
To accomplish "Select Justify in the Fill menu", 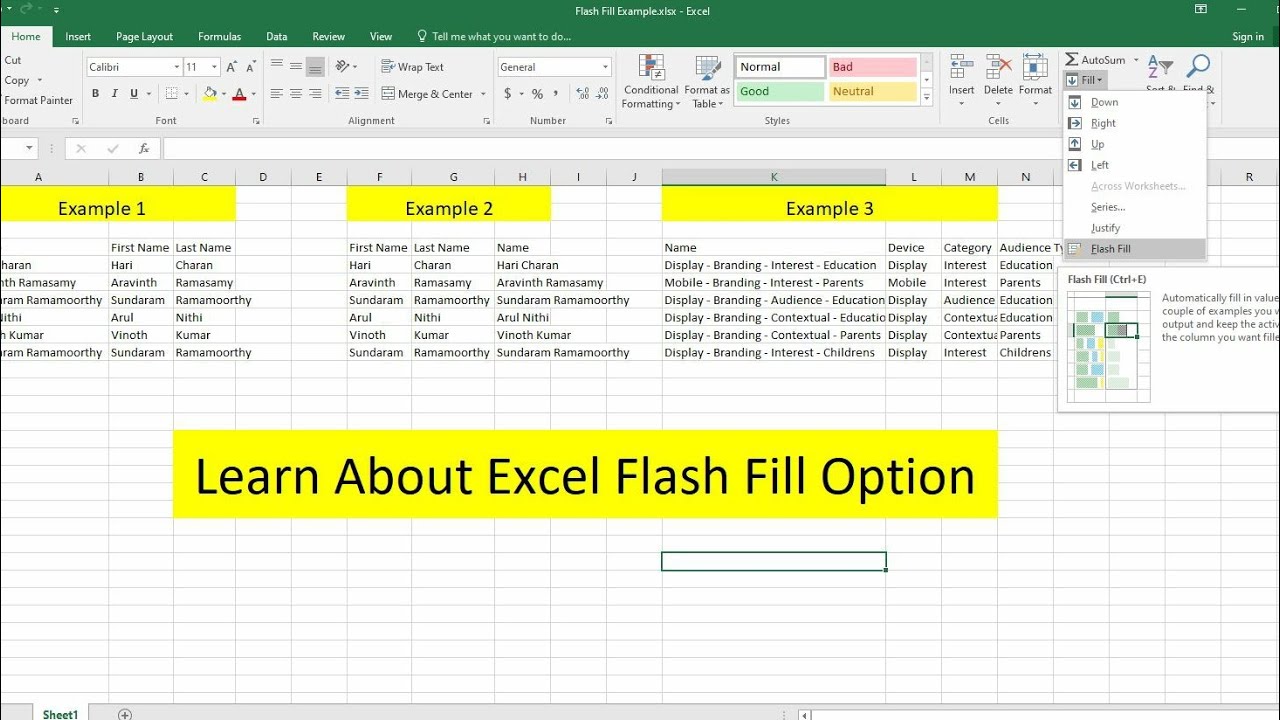I will point(1135,228).
